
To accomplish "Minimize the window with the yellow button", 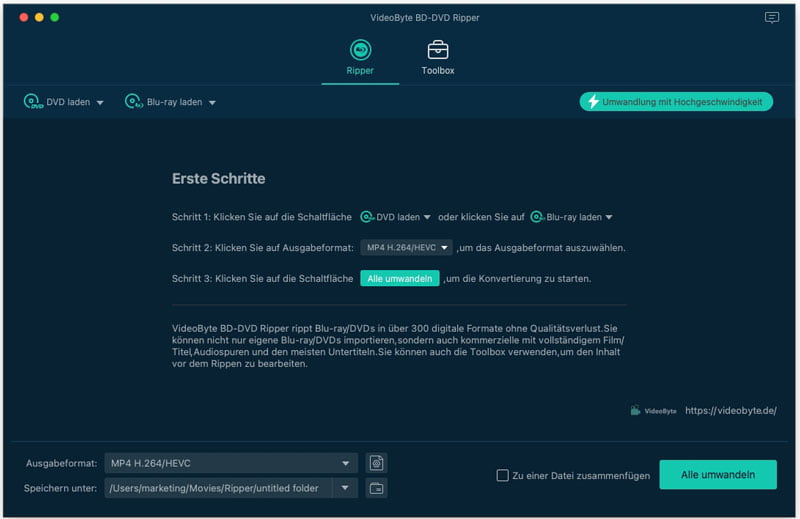I will click(39, 17).
